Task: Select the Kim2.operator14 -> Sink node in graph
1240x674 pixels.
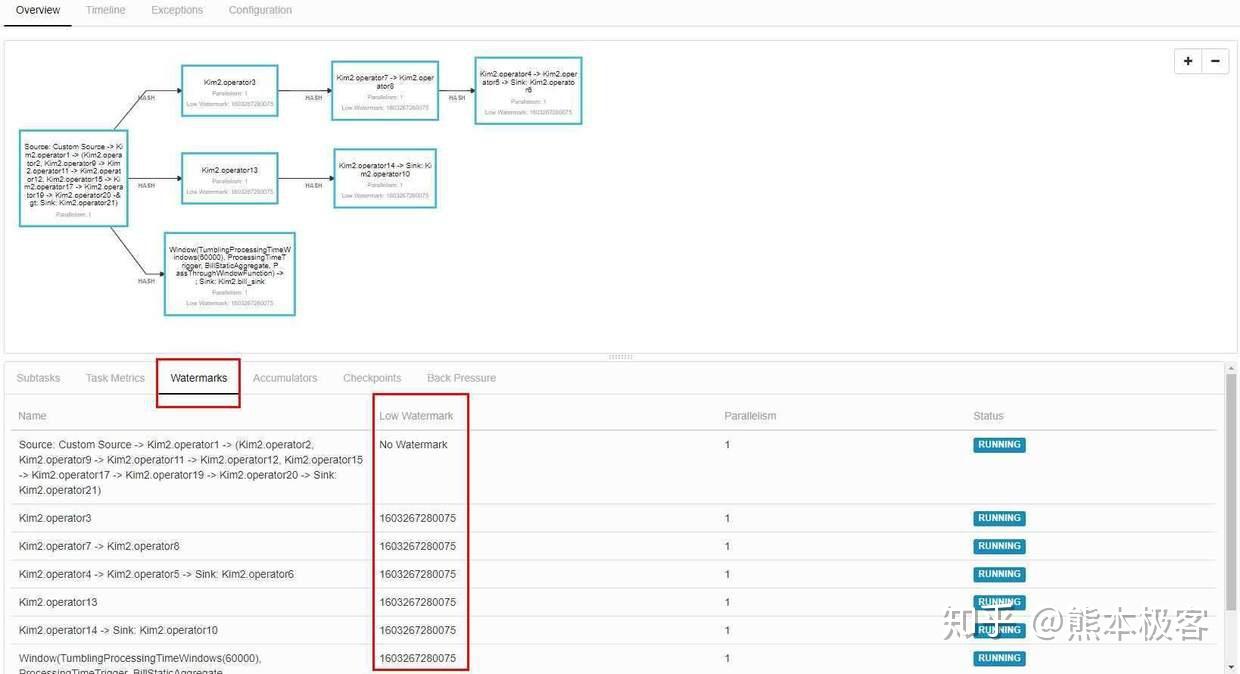Action: [385, 178]
